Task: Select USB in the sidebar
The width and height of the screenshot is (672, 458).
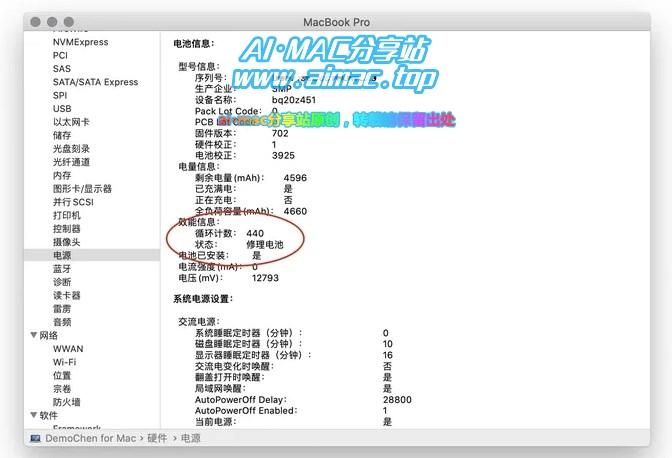Action: [62, 108]
